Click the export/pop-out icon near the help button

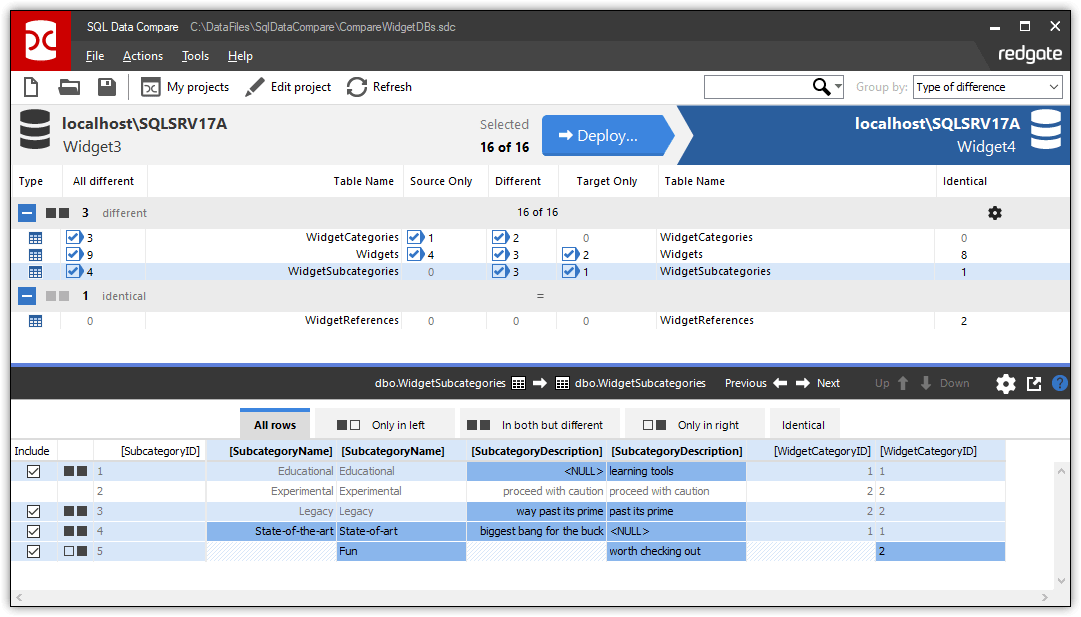coord(1033,383)
